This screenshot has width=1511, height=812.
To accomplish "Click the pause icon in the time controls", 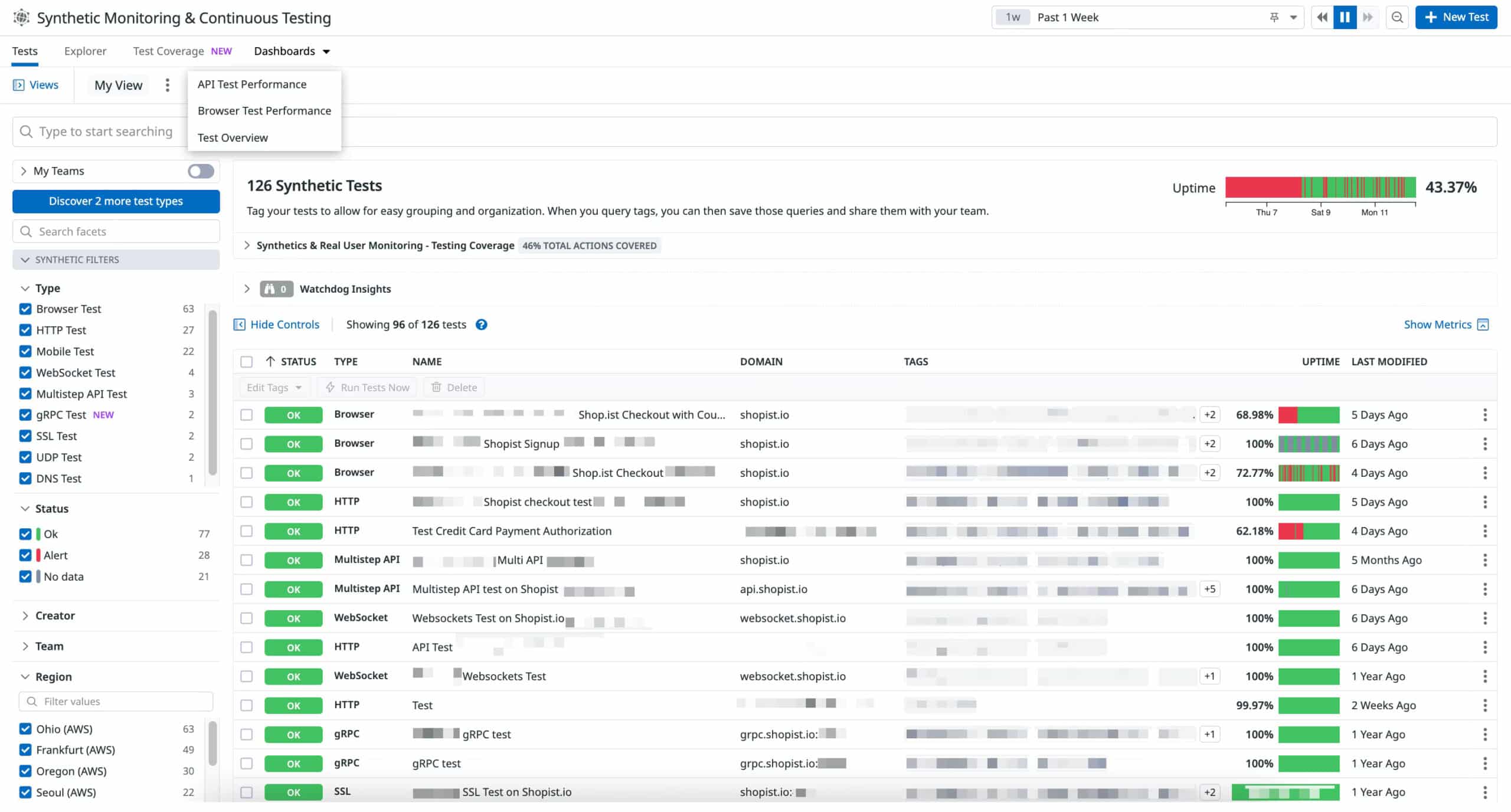I will pyautogui.click(x=1345, y=17).
